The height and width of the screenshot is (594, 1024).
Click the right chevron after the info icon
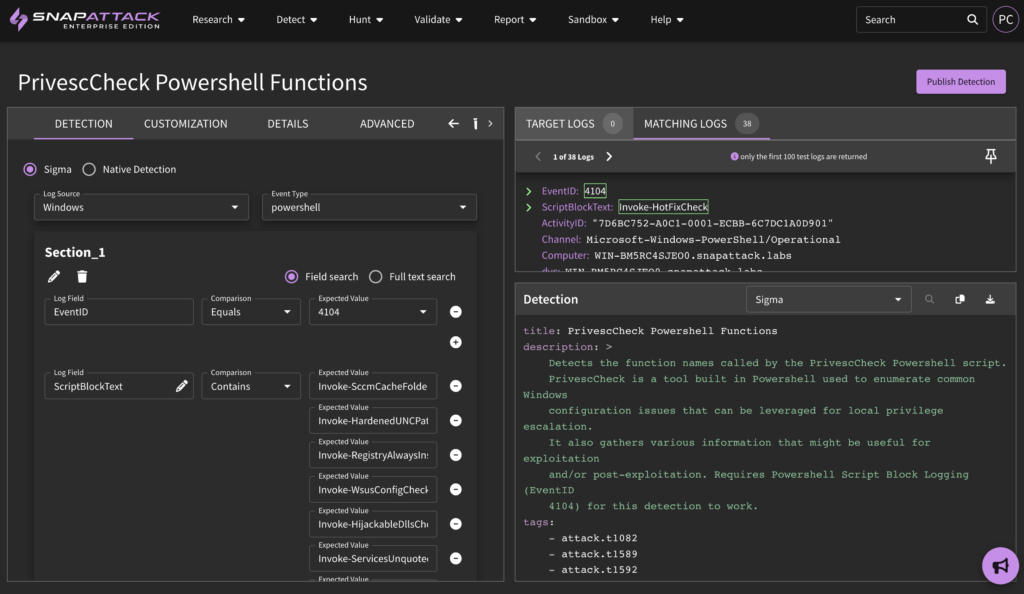490,123
